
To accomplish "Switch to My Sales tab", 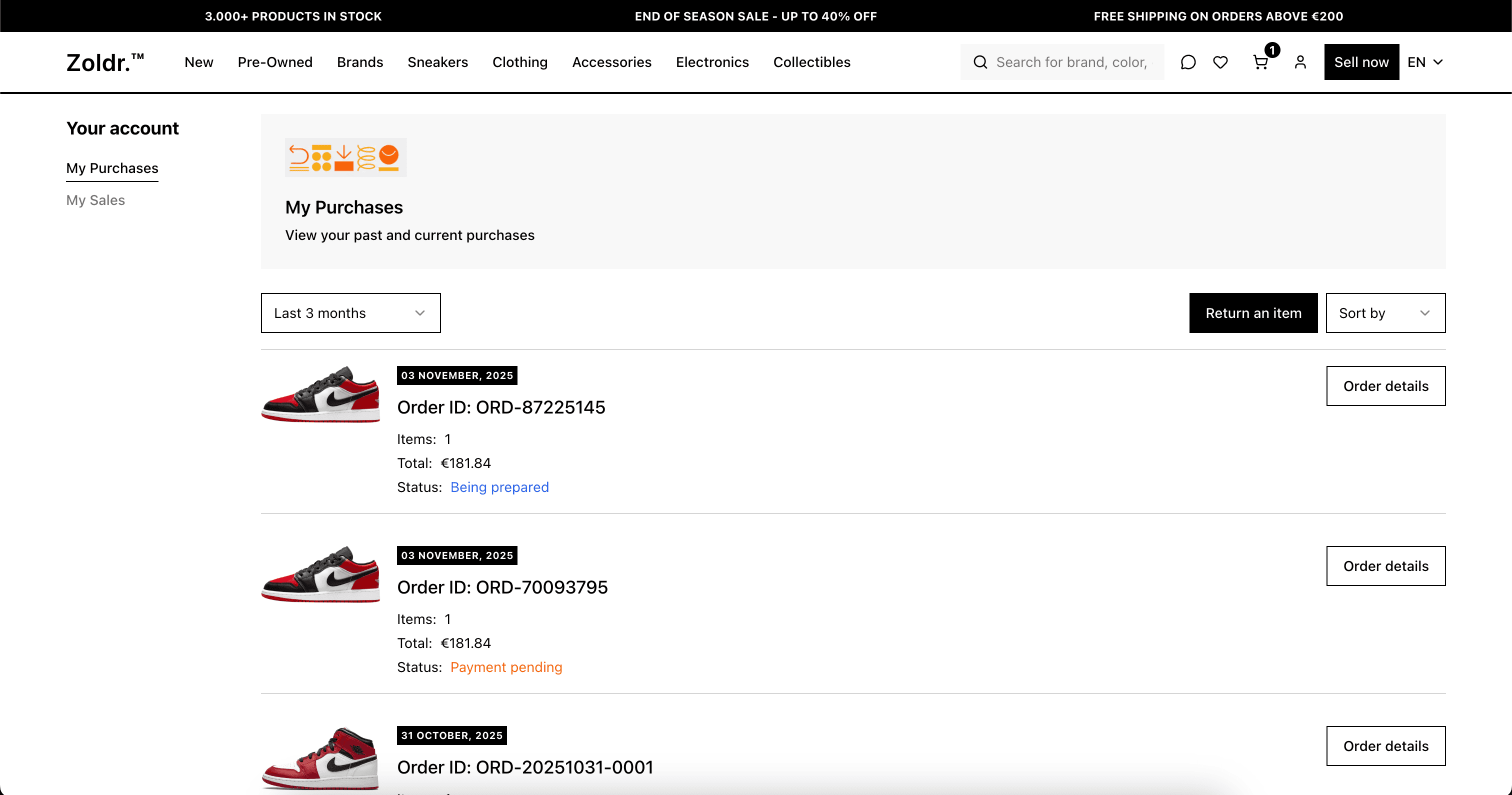I will pos(95,200).
